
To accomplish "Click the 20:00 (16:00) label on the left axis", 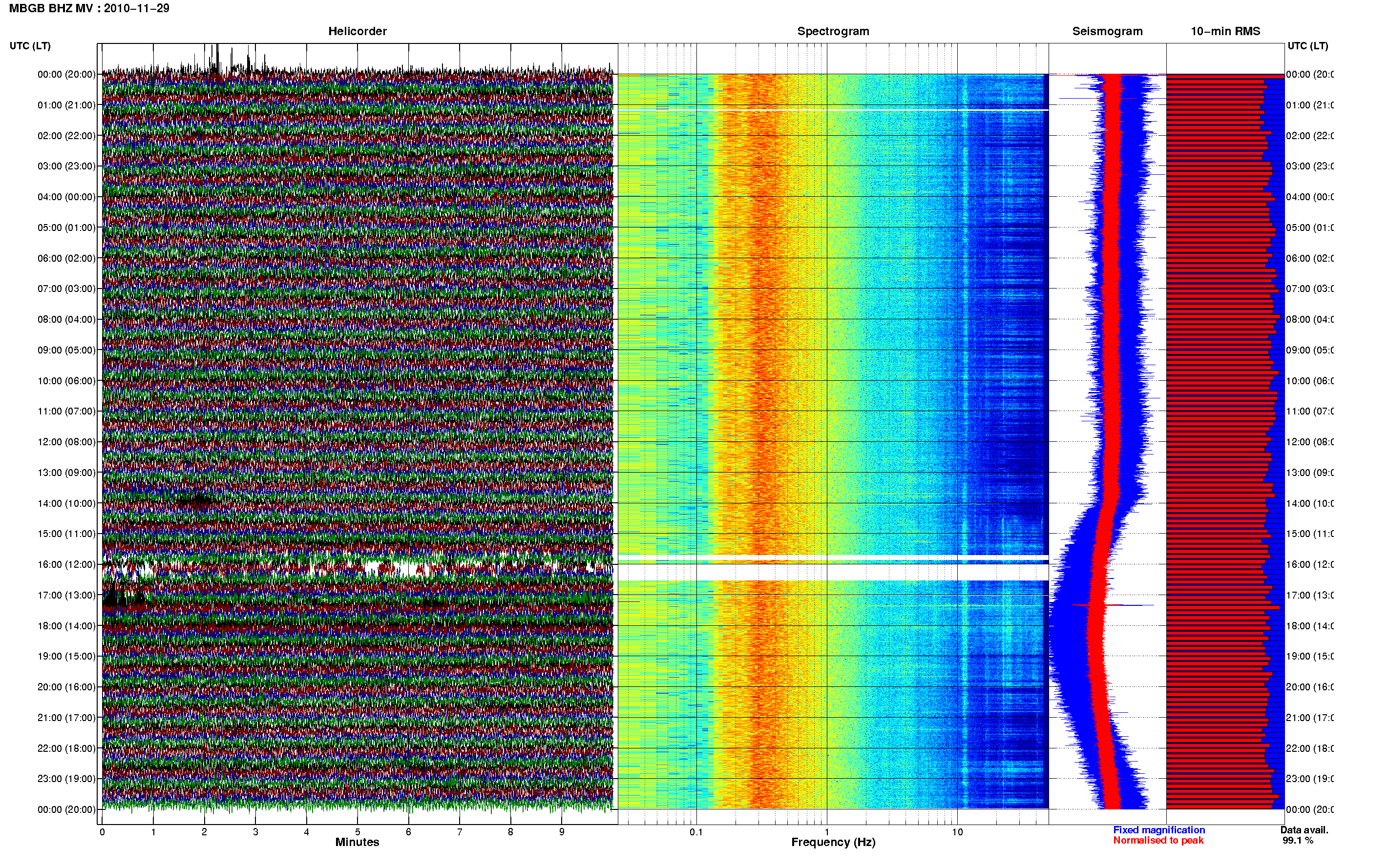I will (x=66, y=686).
